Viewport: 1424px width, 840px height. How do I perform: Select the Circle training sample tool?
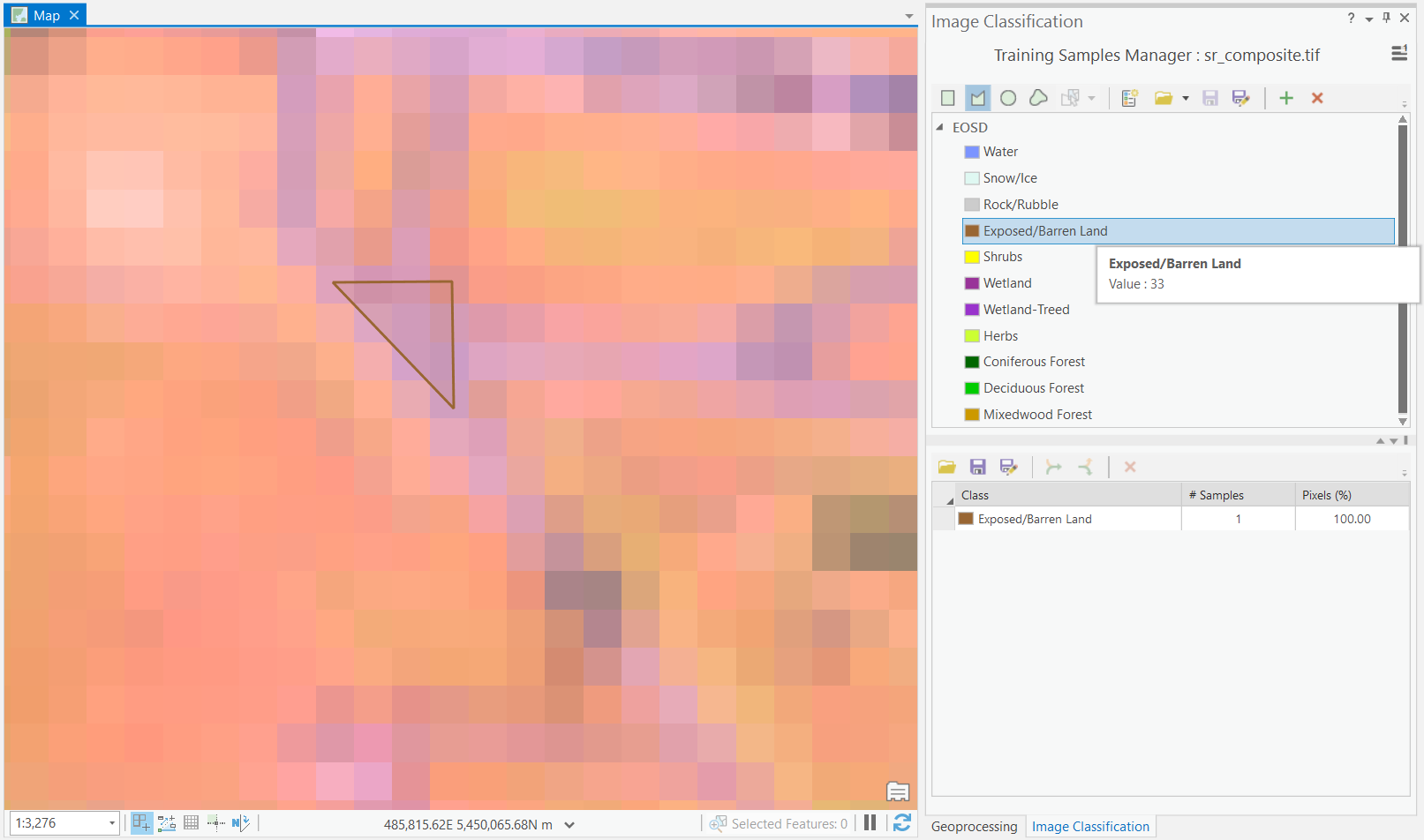1008,98
